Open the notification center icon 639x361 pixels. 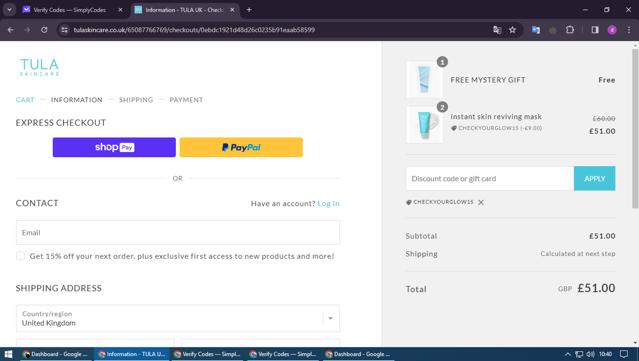(x=624, y=354)
